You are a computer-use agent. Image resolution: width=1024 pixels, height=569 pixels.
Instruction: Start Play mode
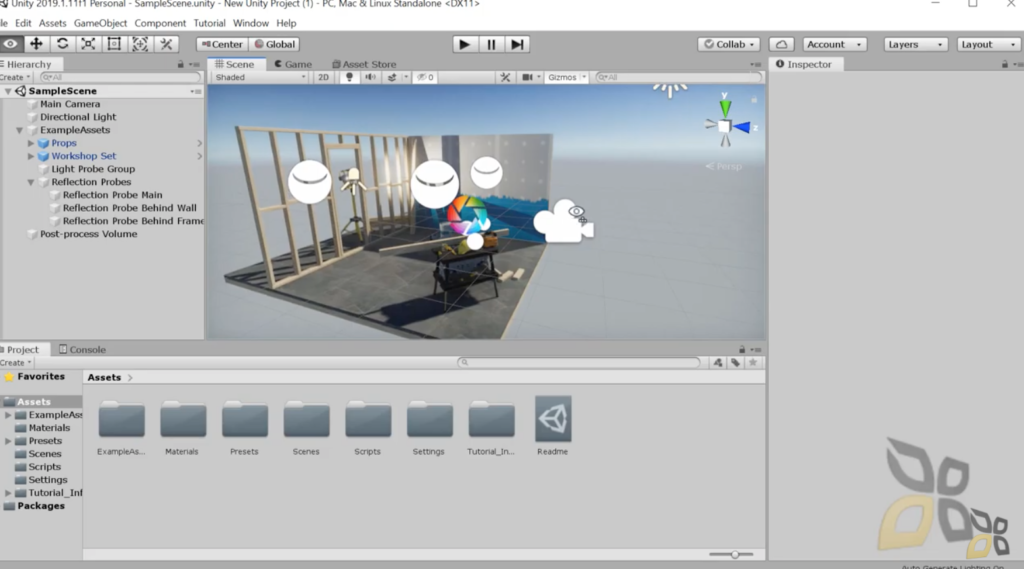tap(464, 44)
